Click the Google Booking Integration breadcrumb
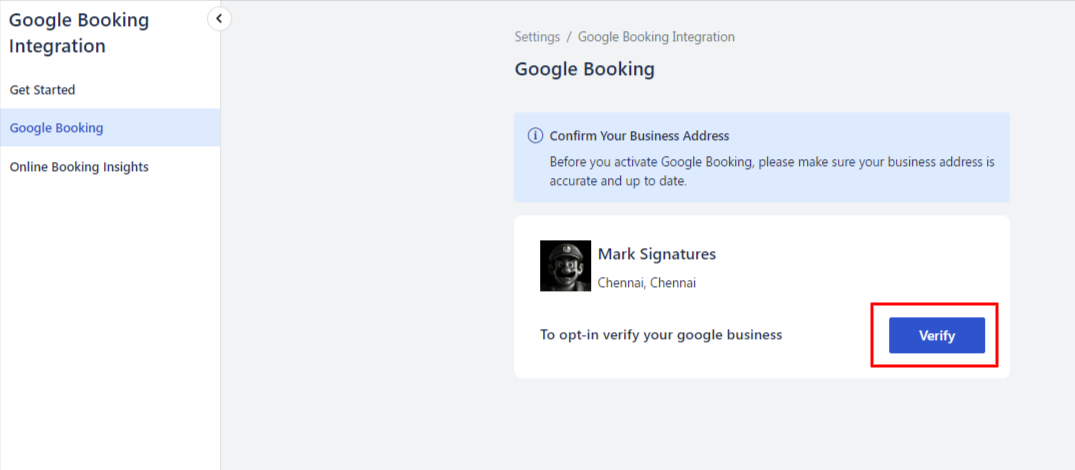1075x470 pixels. point(656,37)
